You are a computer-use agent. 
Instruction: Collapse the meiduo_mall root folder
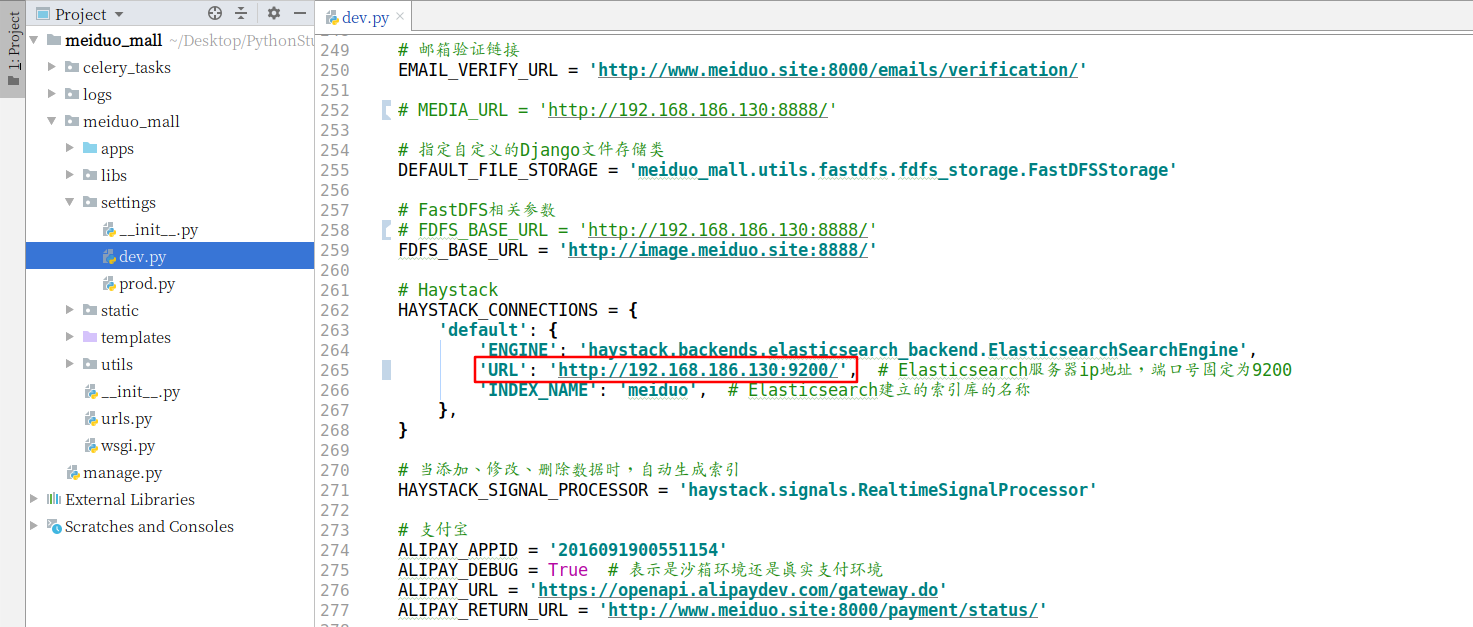(x=33, y=40)
